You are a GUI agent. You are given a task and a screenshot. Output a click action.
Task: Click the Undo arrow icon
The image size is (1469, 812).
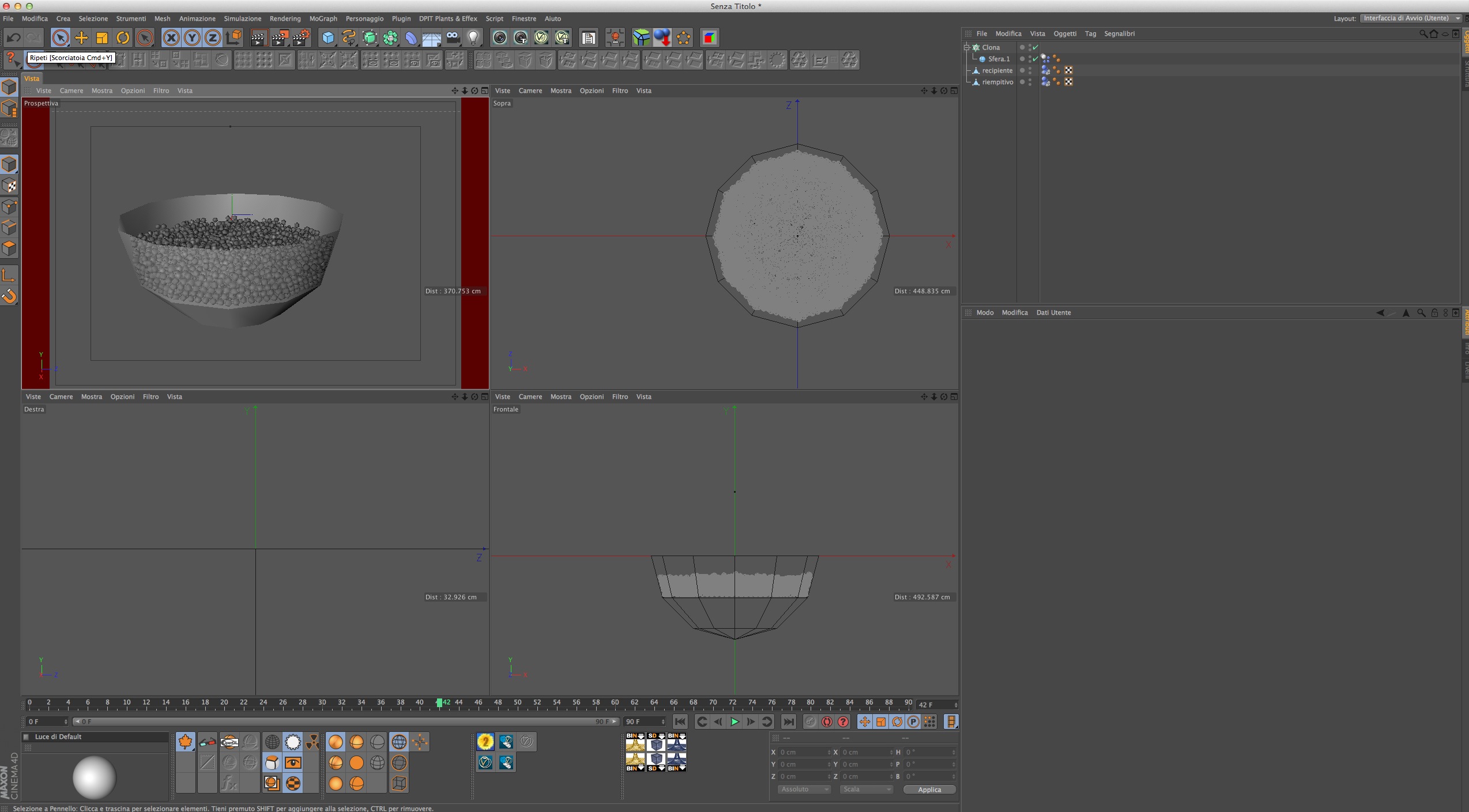tap(13, 38)
